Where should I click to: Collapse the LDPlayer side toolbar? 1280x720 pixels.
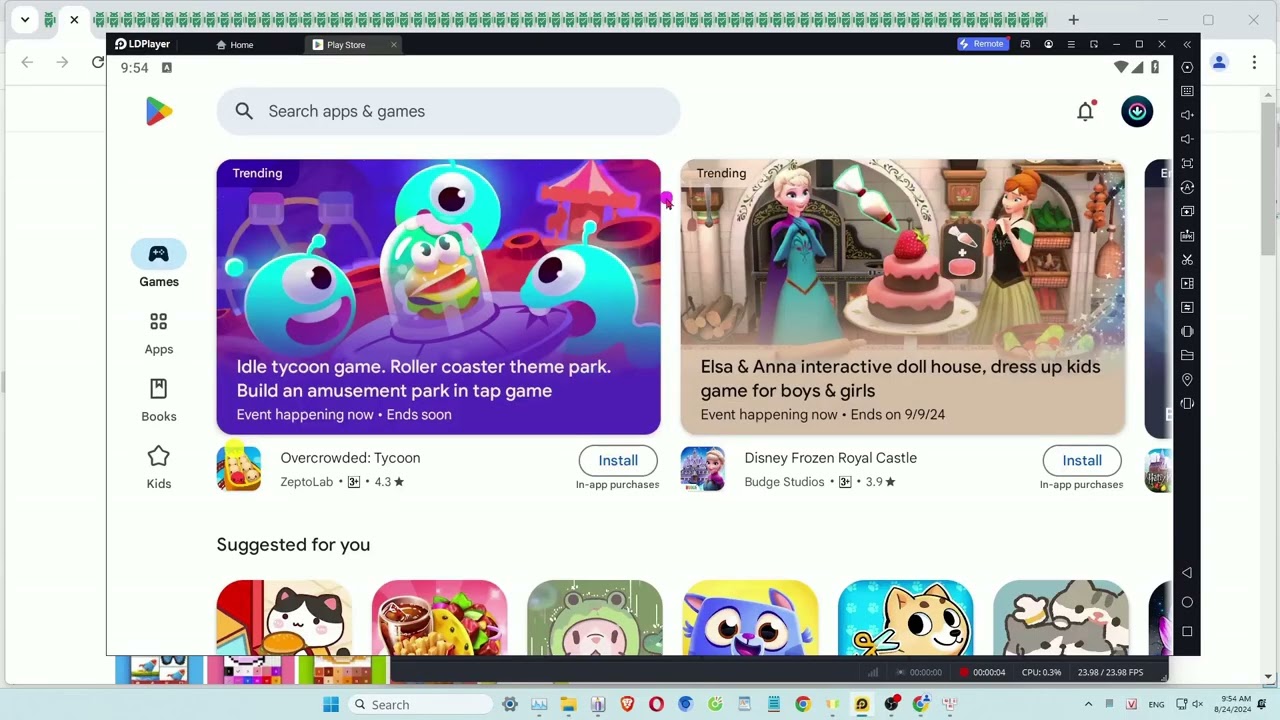tap(1187, 44)
